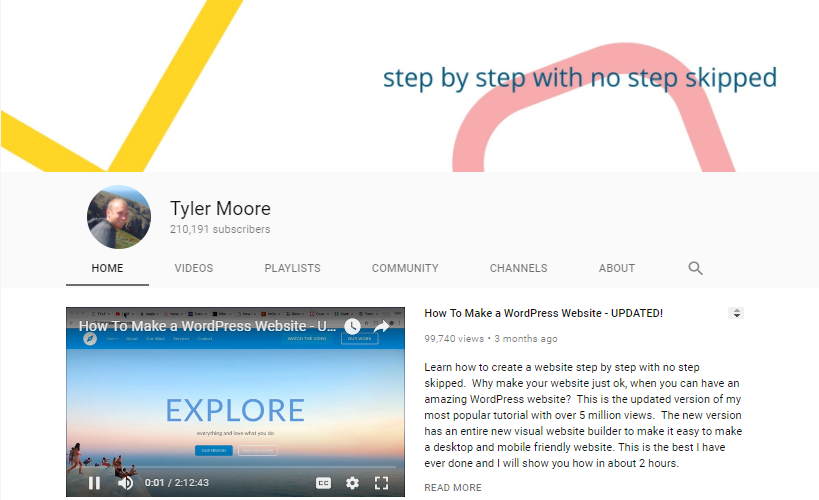View the Channels tab
819x500 pixels.
click(x=518, y=268)
